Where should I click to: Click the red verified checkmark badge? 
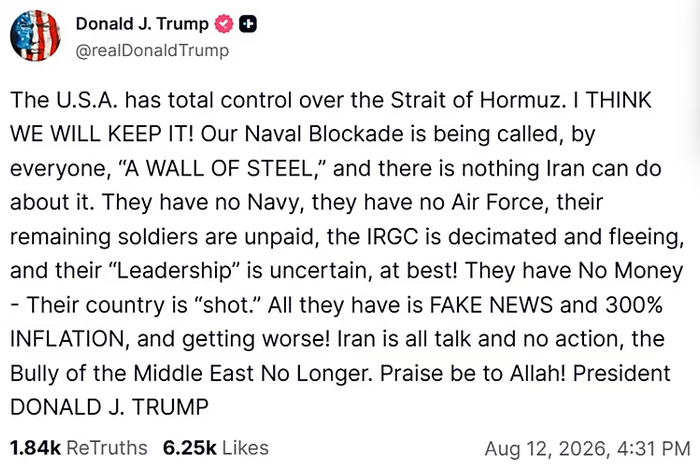tap(224, 24)
